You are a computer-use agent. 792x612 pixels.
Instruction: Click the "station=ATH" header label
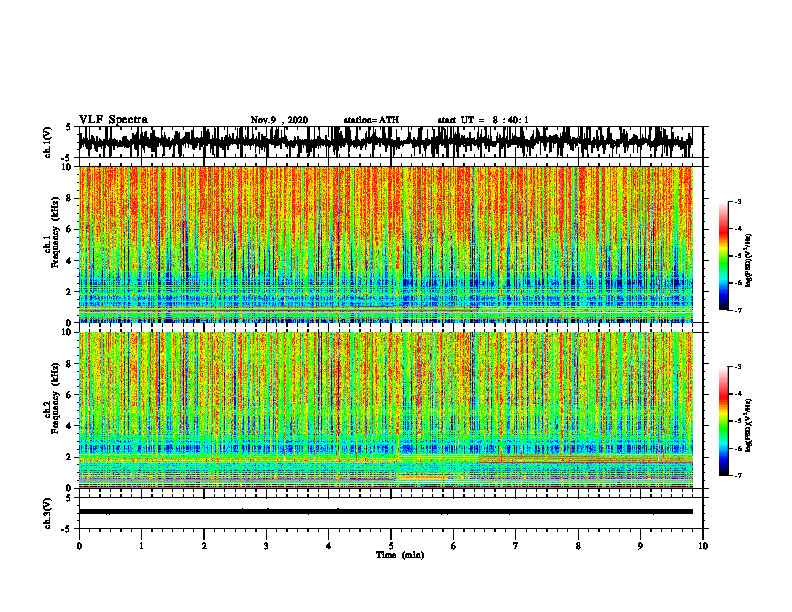371,120
